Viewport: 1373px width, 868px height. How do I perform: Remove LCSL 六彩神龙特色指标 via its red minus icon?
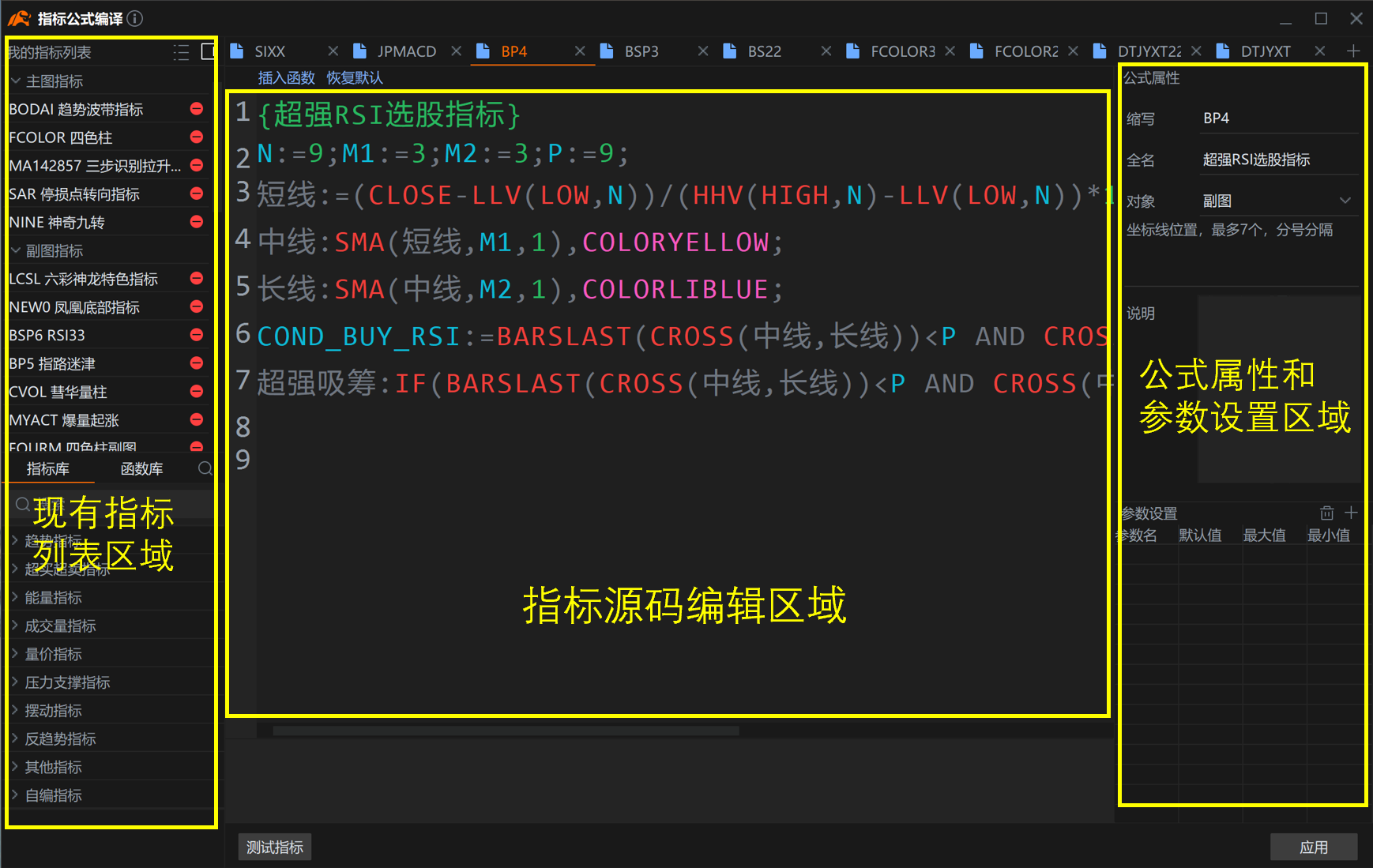(197, 279)
